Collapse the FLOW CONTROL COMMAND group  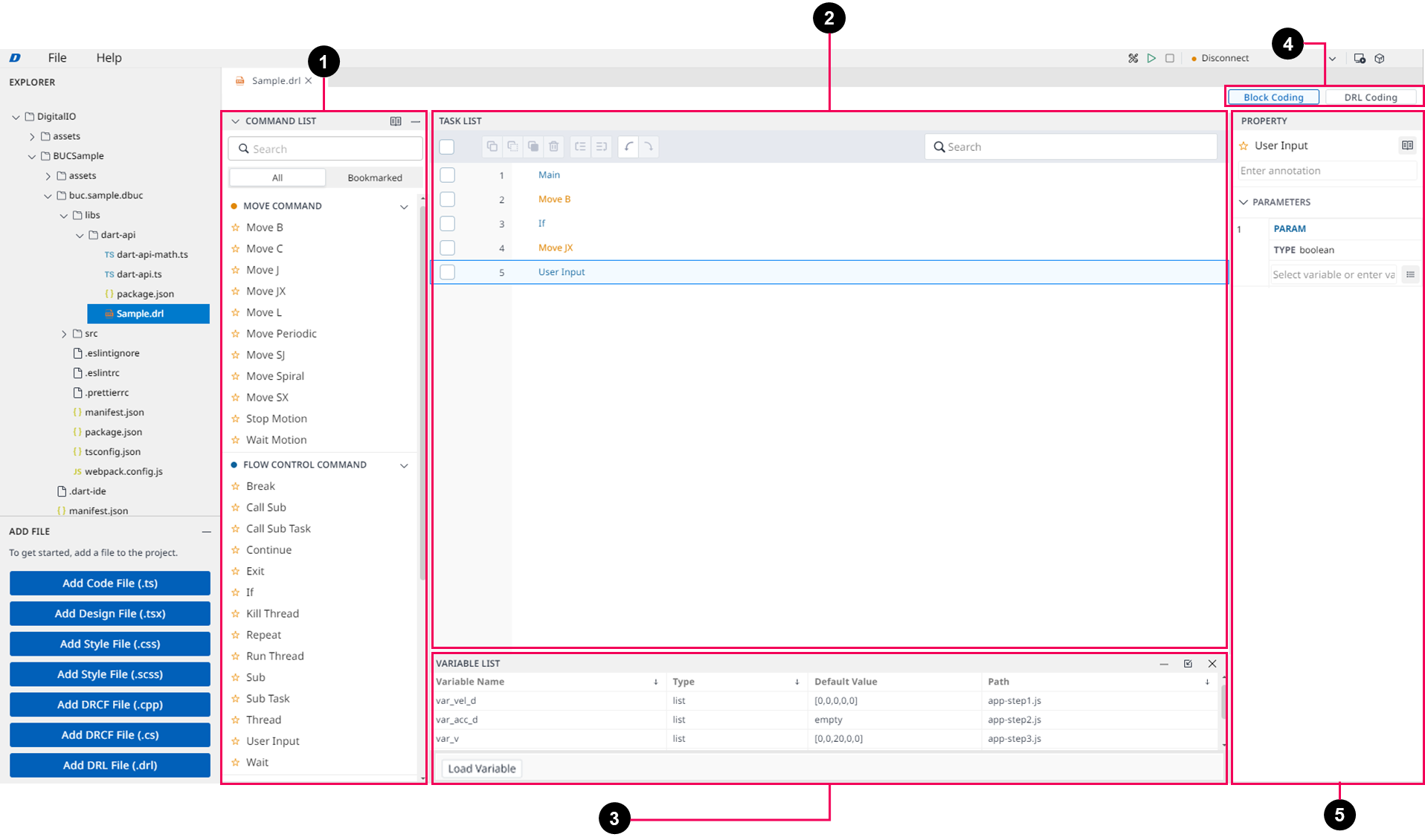point(404,465)
